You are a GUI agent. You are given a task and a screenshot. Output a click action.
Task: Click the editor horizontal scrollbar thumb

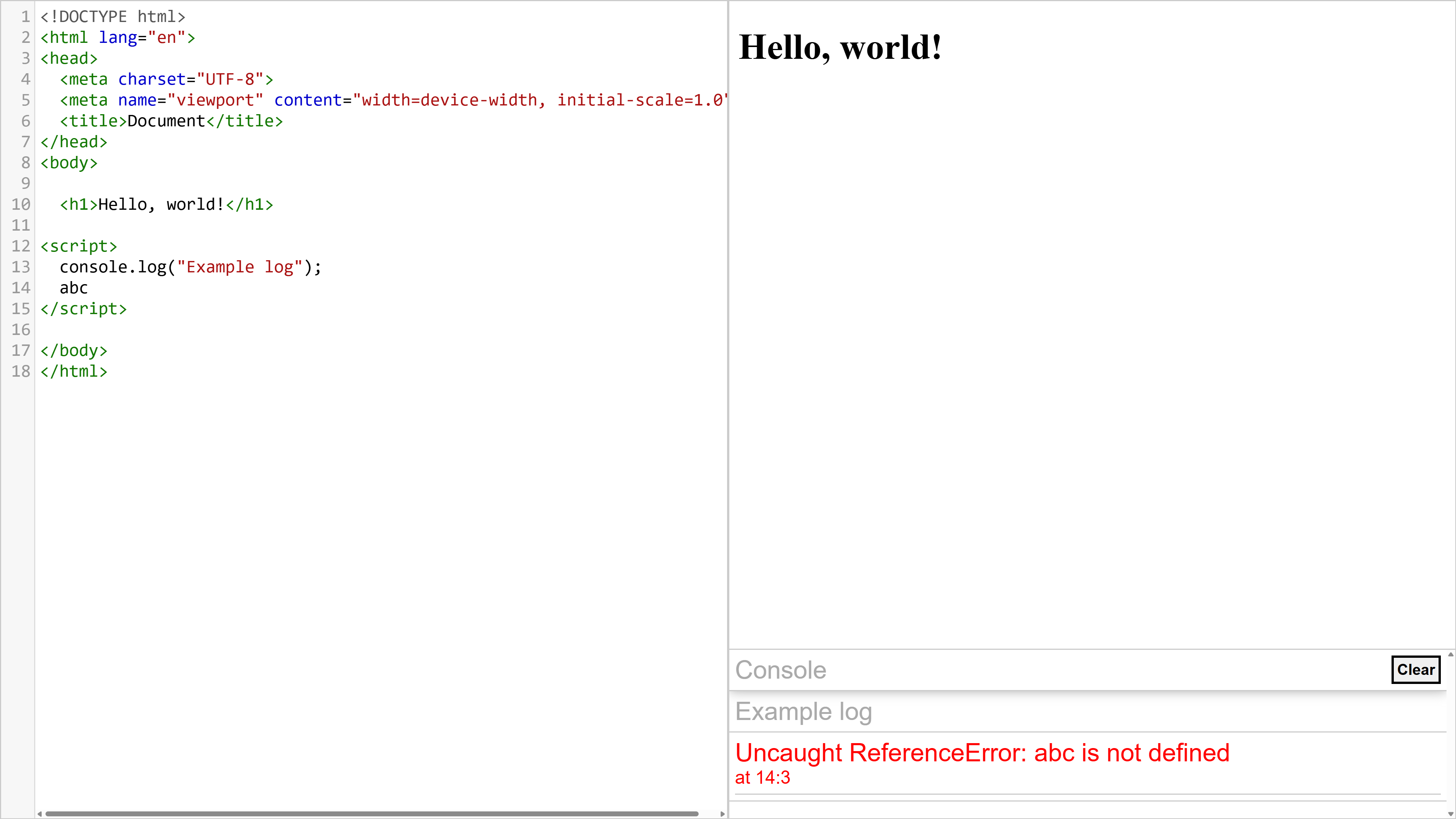(x=372, y=814)
